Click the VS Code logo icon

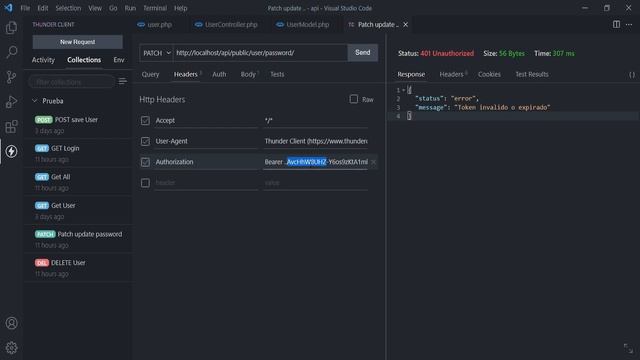click(x=9, y=8)
